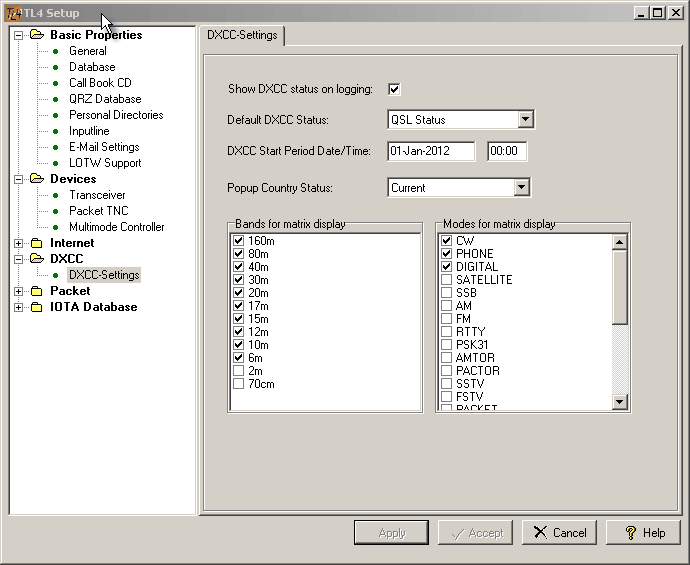The image size is (690, 565).
Task: Open Database settings in tree
Action: pyautogui.click(x=92, y=67)
